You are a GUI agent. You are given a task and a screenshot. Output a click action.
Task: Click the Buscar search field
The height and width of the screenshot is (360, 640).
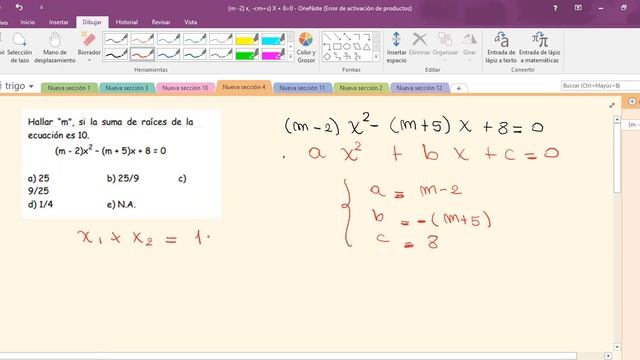pyautogui.click(x=600, y=86)
